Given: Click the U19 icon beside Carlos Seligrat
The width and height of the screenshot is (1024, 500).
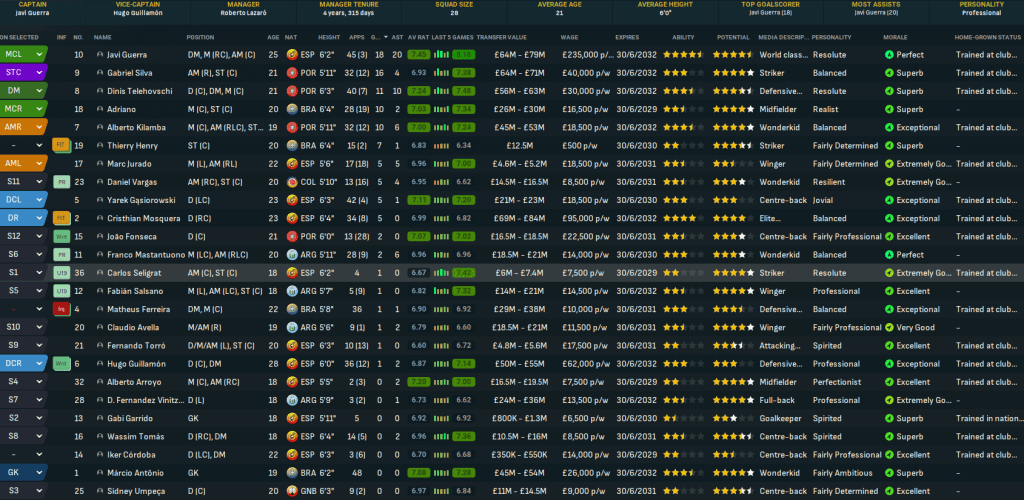Looking at the screenshot, I should point(60,272).
